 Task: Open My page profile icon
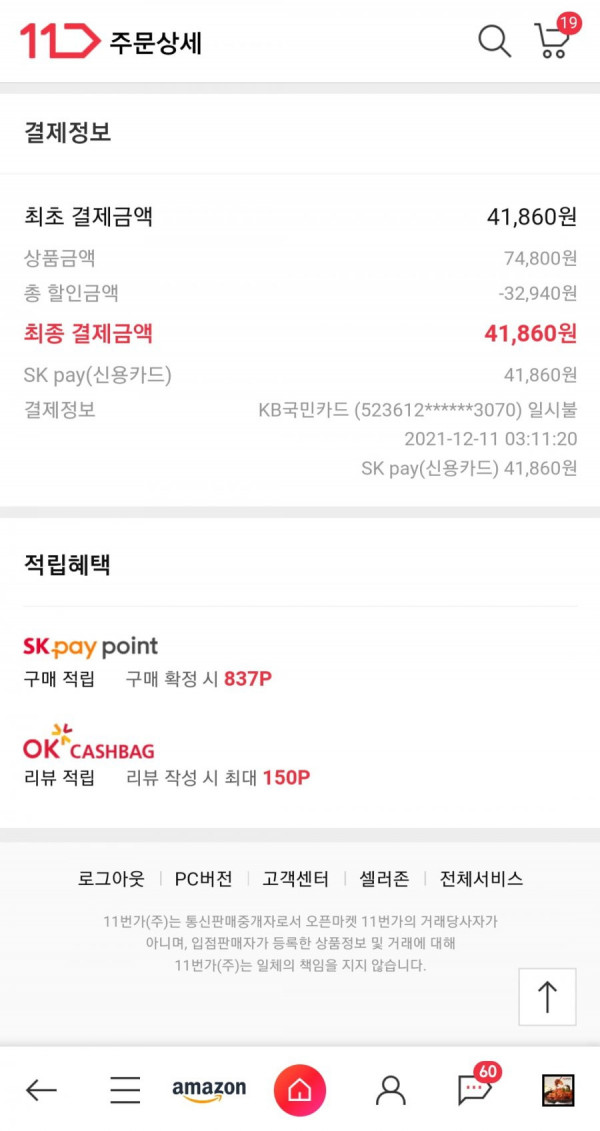[390, 1090]
